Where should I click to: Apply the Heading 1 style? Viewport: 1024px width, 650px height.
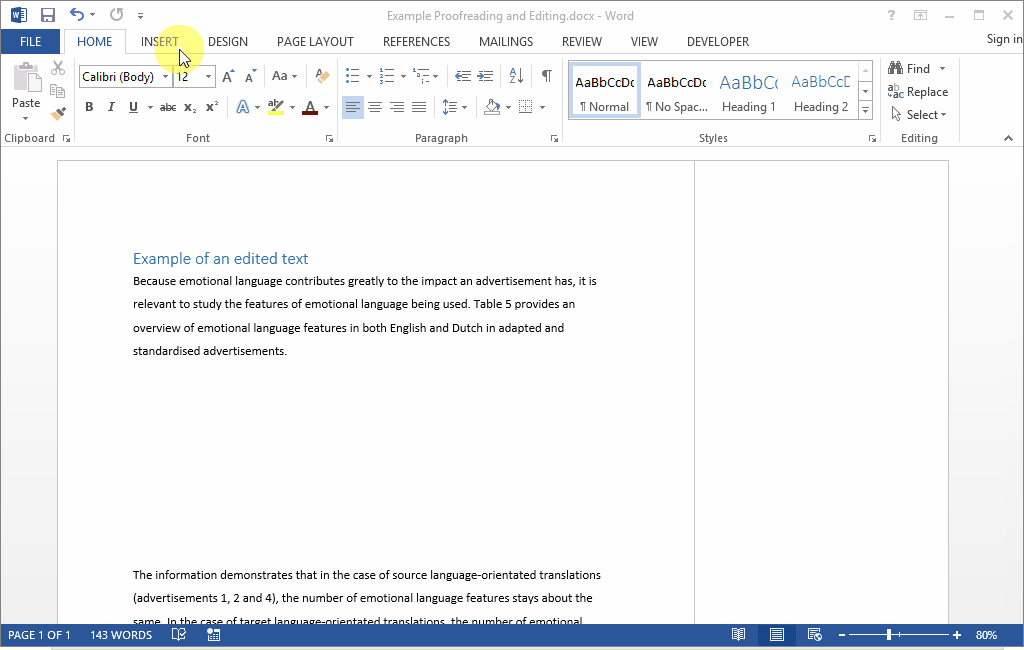[x=749, y=90]
